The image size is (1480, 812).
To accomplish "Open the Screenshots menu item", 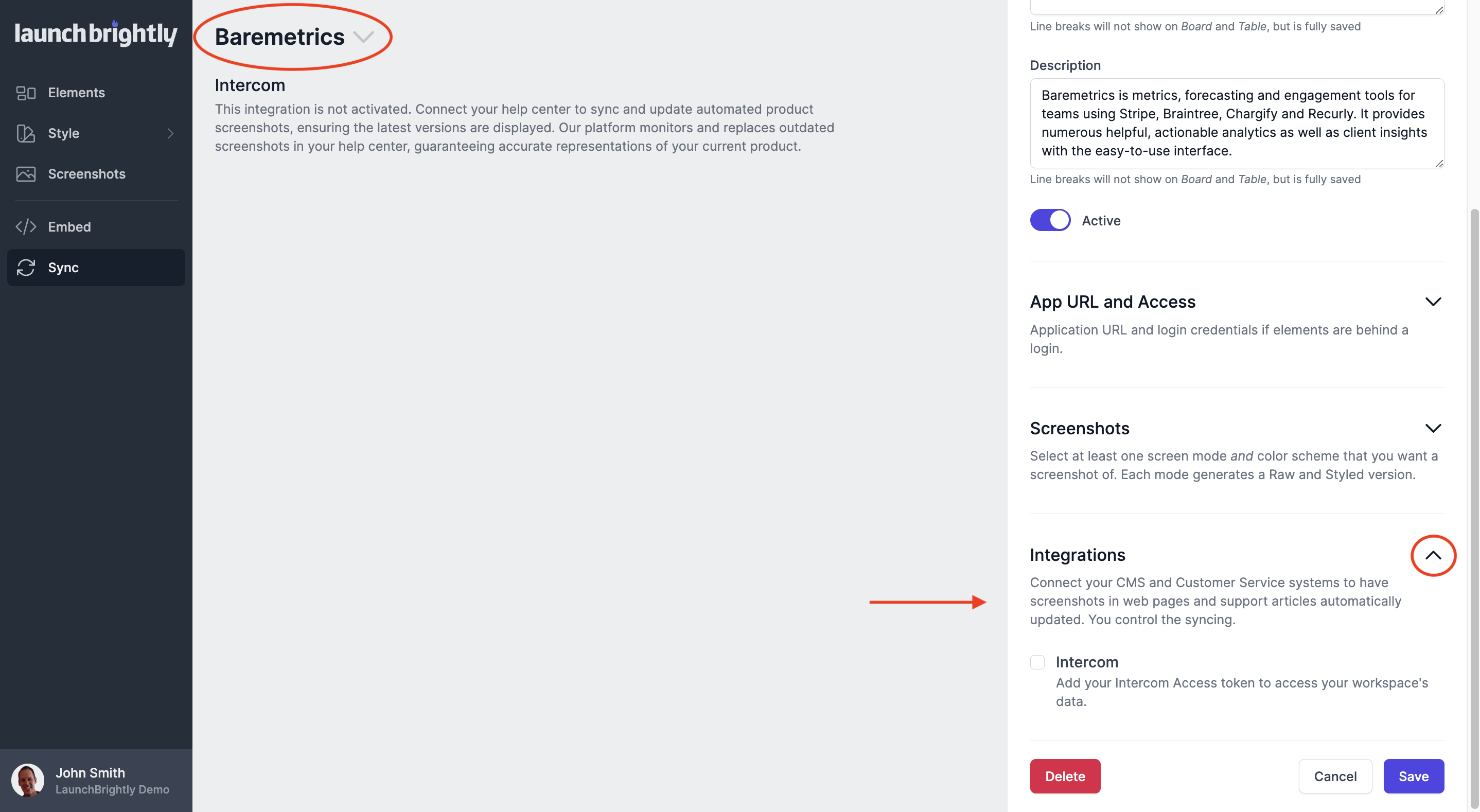I will pos(86,174).
